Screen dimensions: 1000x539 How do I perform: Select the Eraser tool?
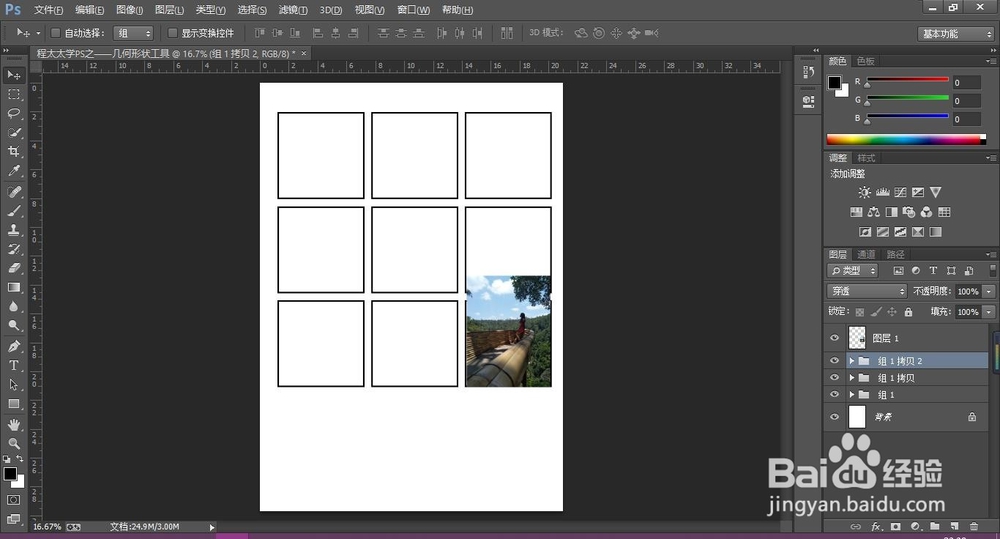pyautogui.click(x=13, y=269)
